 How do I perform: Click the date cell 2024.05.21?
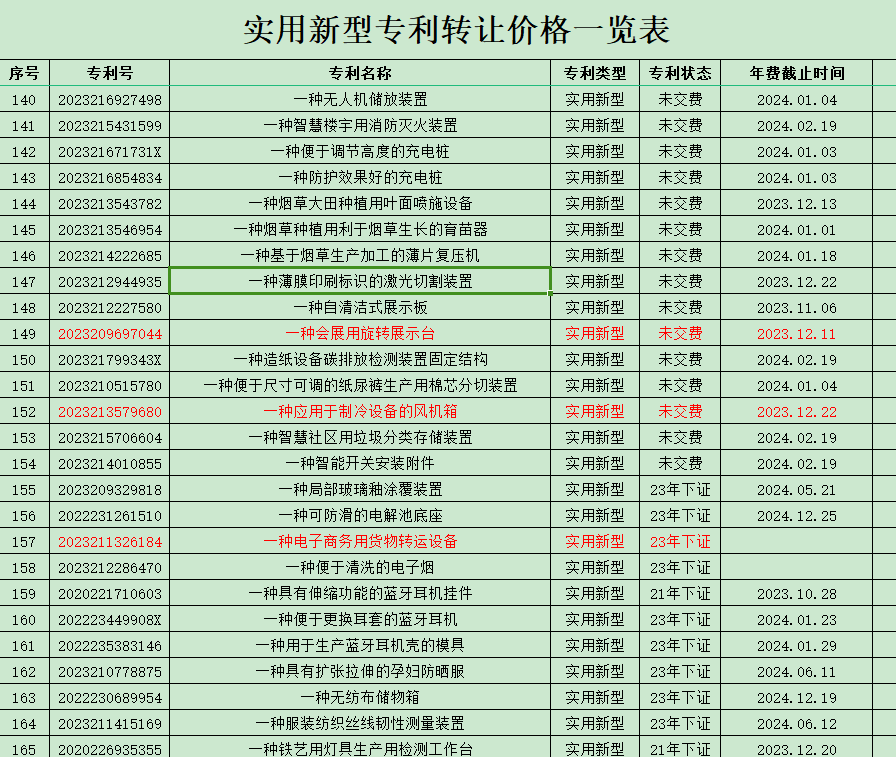797,489
